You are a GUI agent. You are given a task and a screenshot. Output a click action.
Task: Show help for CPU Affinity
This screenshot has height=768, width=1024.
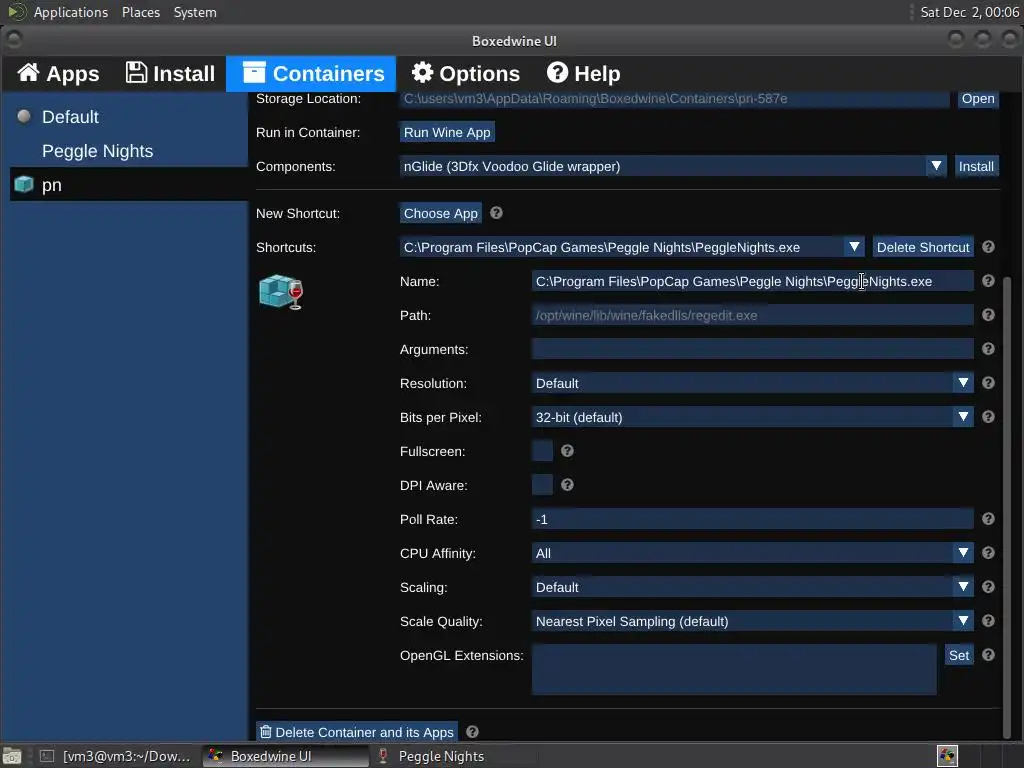[988, 552]
